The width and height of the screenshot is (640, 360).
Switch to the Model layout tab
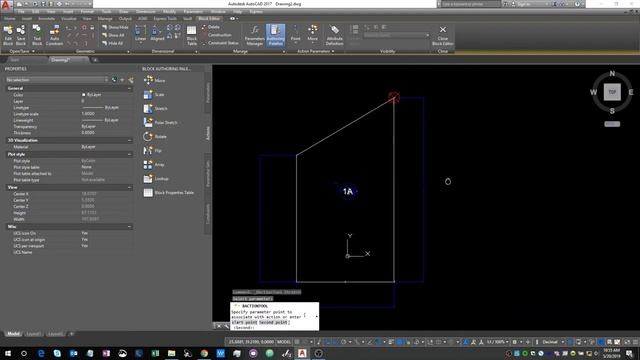[13, 334]
